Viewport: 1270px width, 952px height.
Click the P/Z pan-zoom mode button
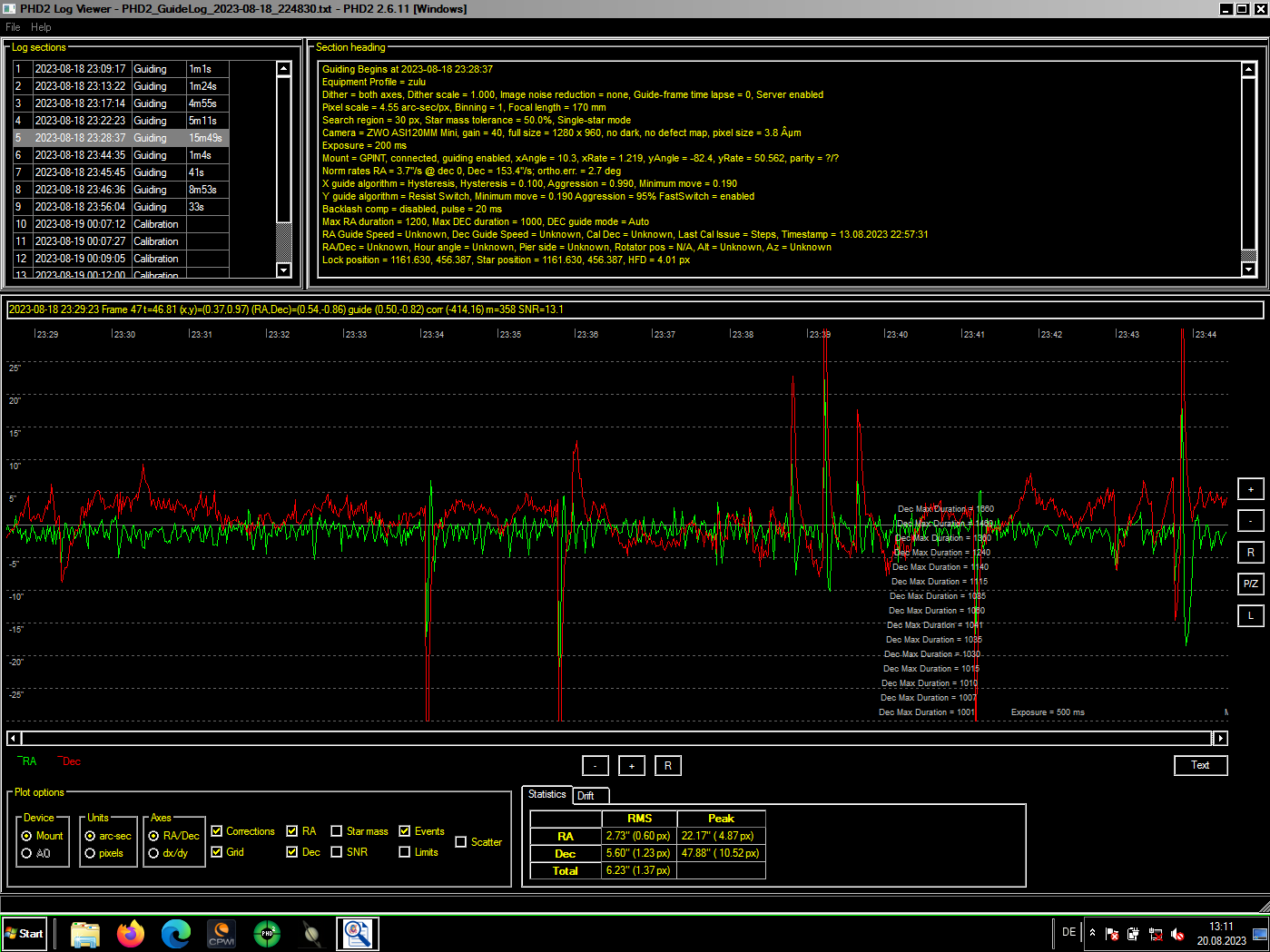coord(1251,584)
